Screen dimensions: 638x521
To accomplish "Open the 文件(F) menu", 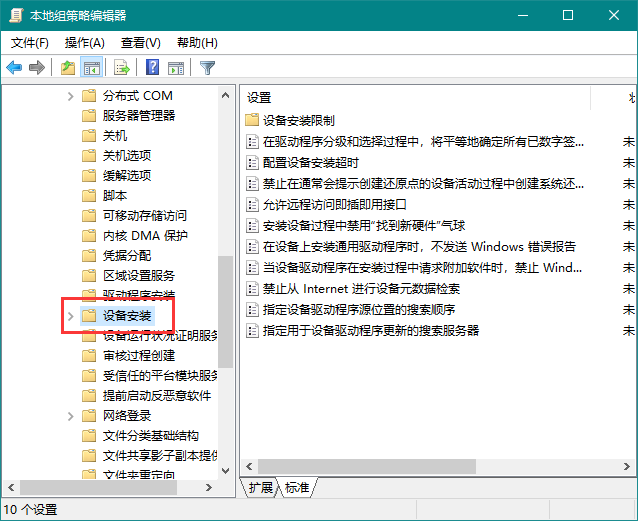I will (30, 42).
